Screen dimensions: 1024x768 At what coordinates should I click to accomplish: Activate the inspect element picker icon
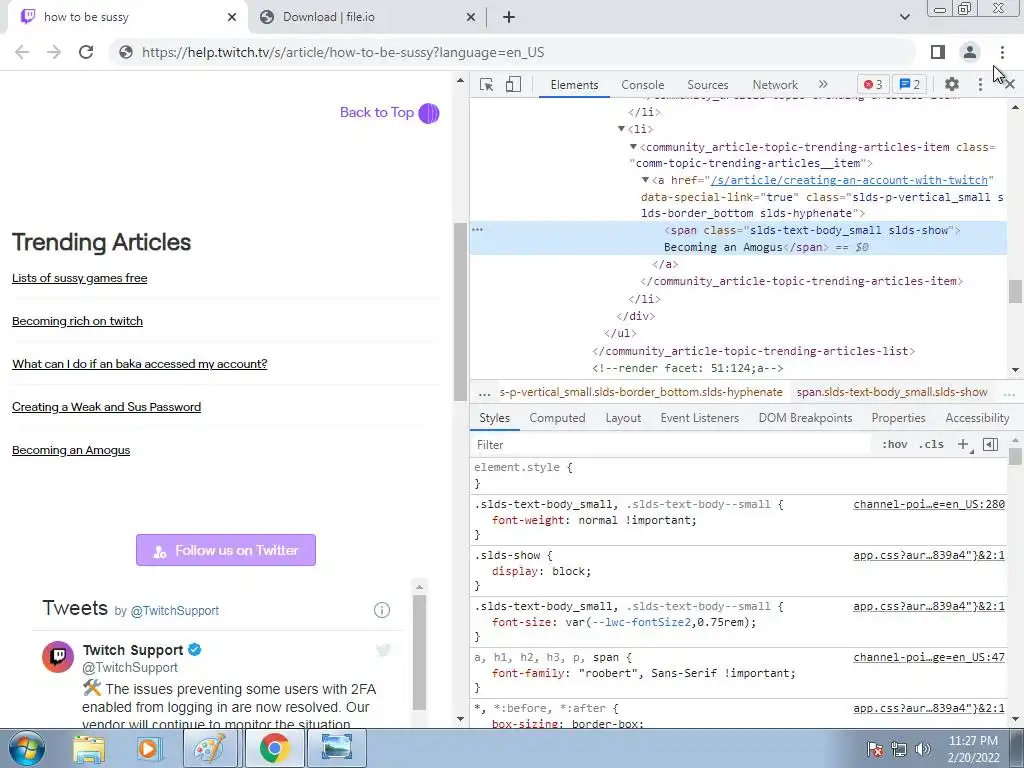[x=486, y=85]
